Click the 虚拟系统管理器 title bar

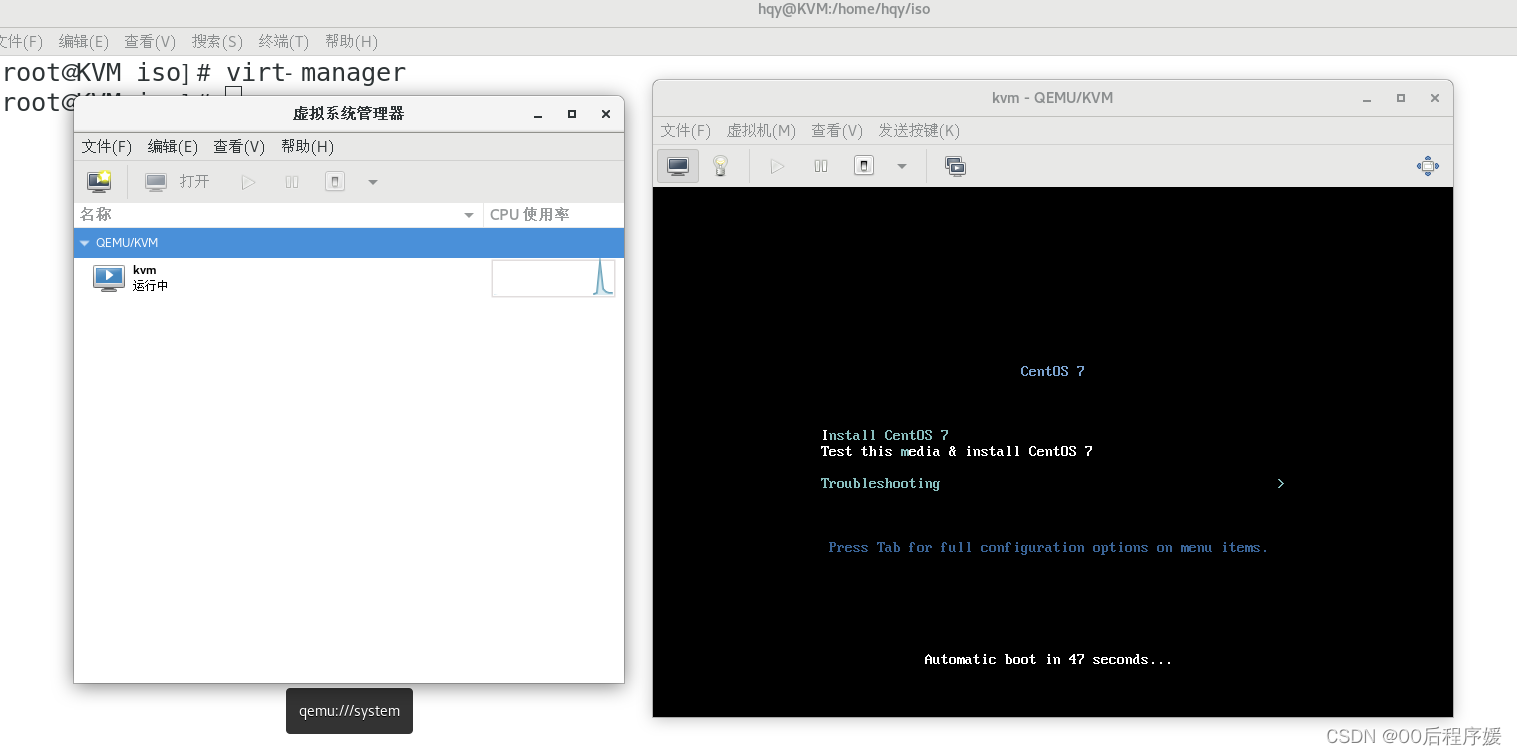pyautogui.click(x=348, y=114)
